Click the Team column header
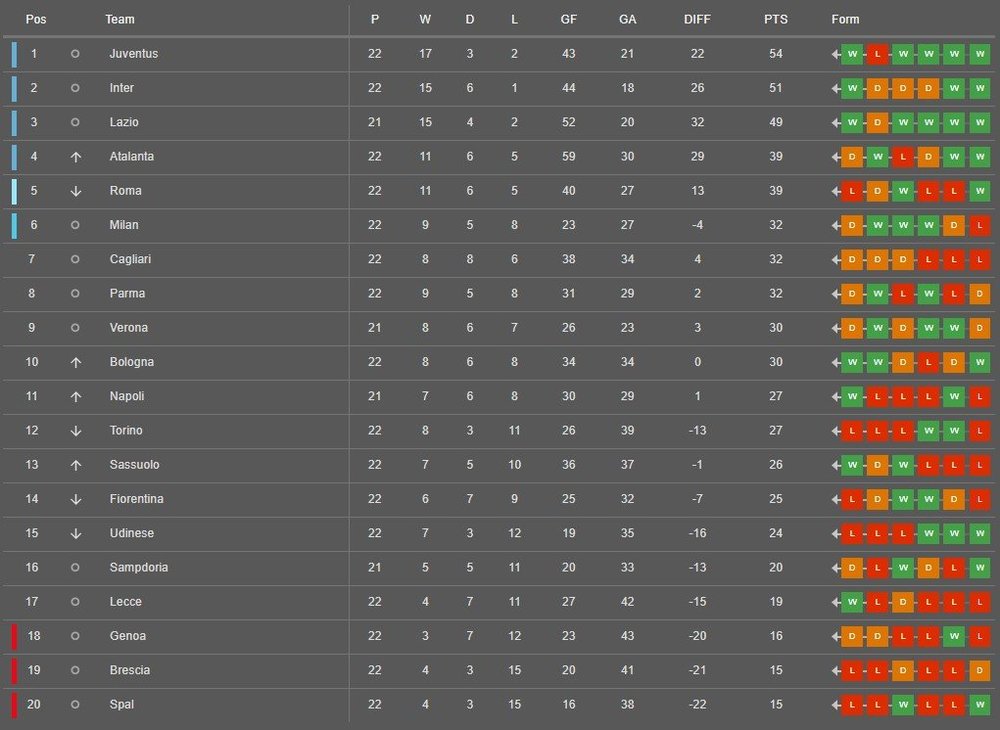Screen dimensions: 1000x730 point(120,20)
